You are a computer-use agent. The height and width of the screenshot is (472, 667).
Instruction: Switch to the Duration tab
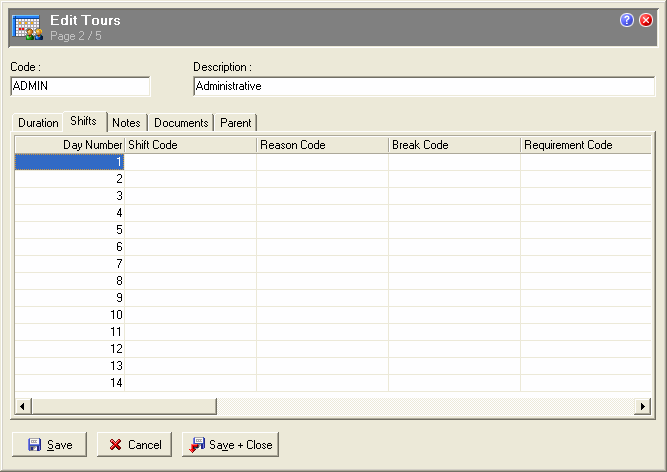click(38, 123)
